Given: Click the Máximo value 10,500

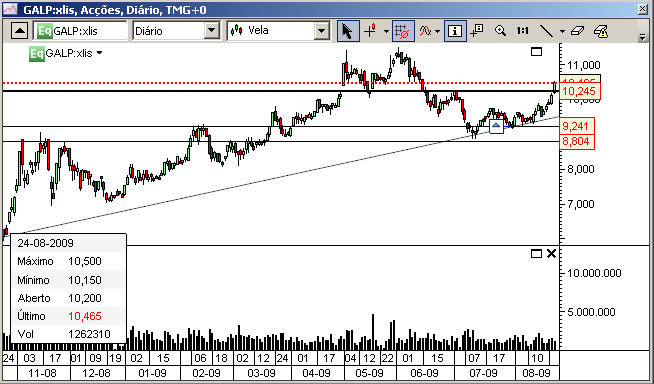Looking at the screenshot, I should tap(85, 261).
